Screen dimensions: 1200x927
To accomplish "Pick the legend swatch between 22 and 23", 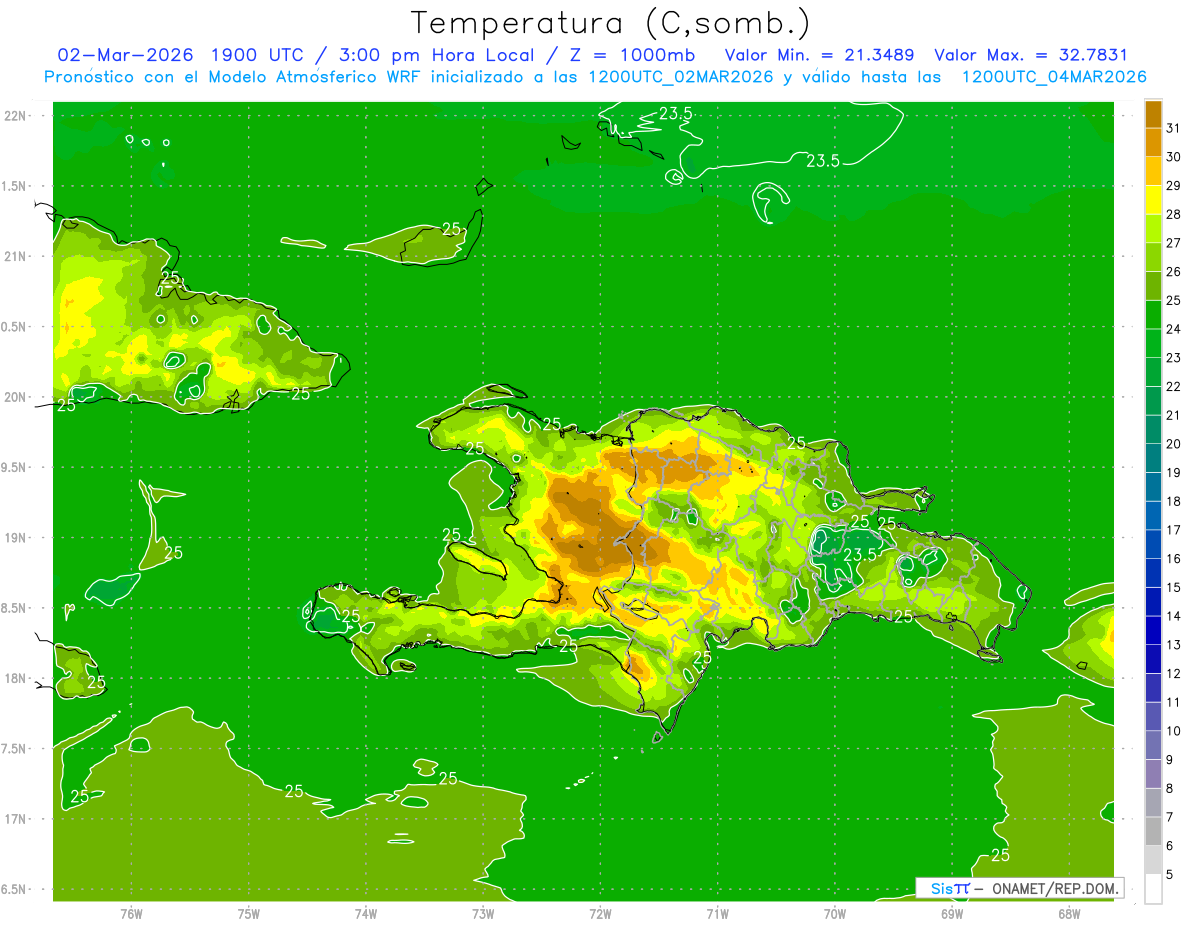I will click(1153, 372).
